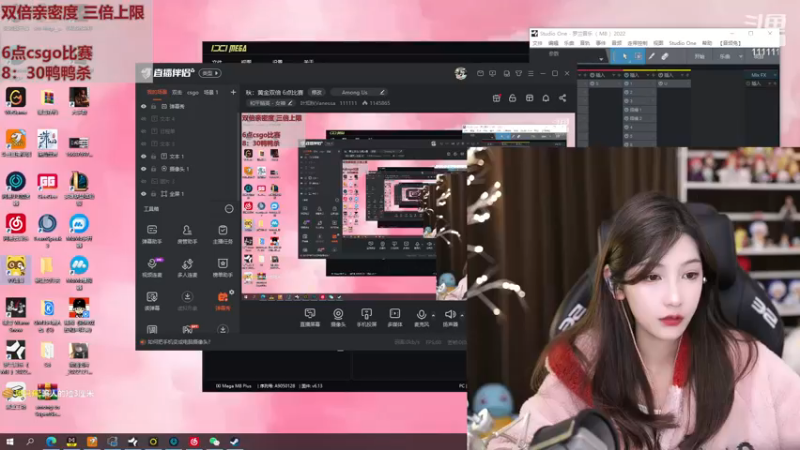Open the 乐曲 dropdown arrow in Studio One toolbar
The width and height of the screenshot is (800, 450).
click(x=740, y=57)
